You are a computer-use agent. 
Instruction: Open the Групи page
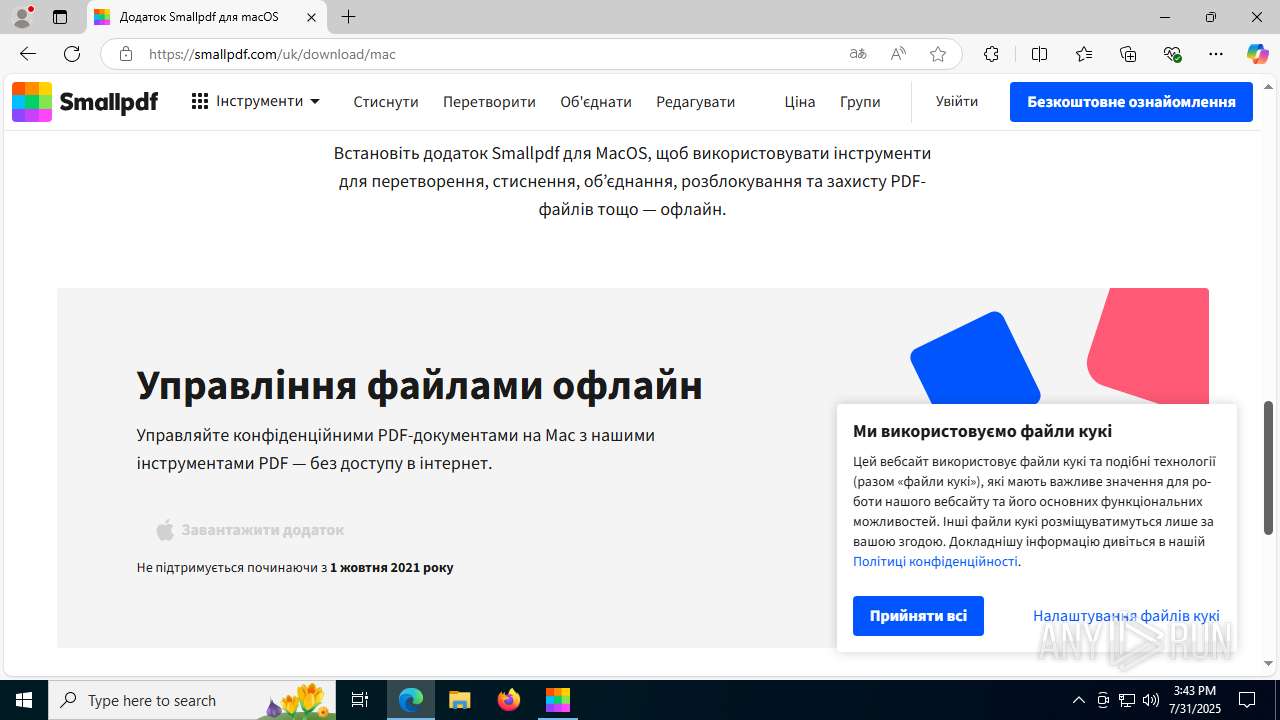(x=860, y=102)
